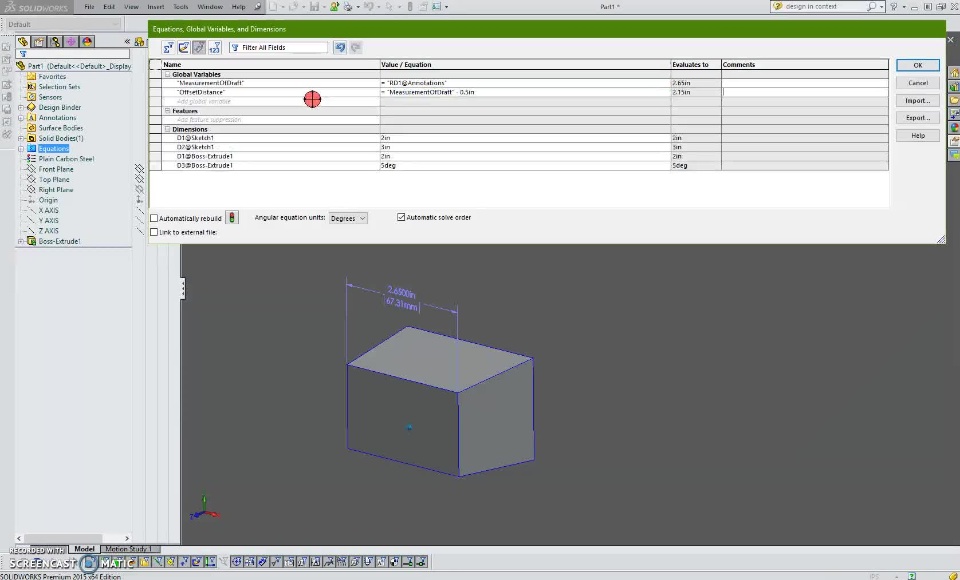This screenshot has height=580, width=960.
Task: Click the Undo icon in top toolbar
Action: (369, 7)
